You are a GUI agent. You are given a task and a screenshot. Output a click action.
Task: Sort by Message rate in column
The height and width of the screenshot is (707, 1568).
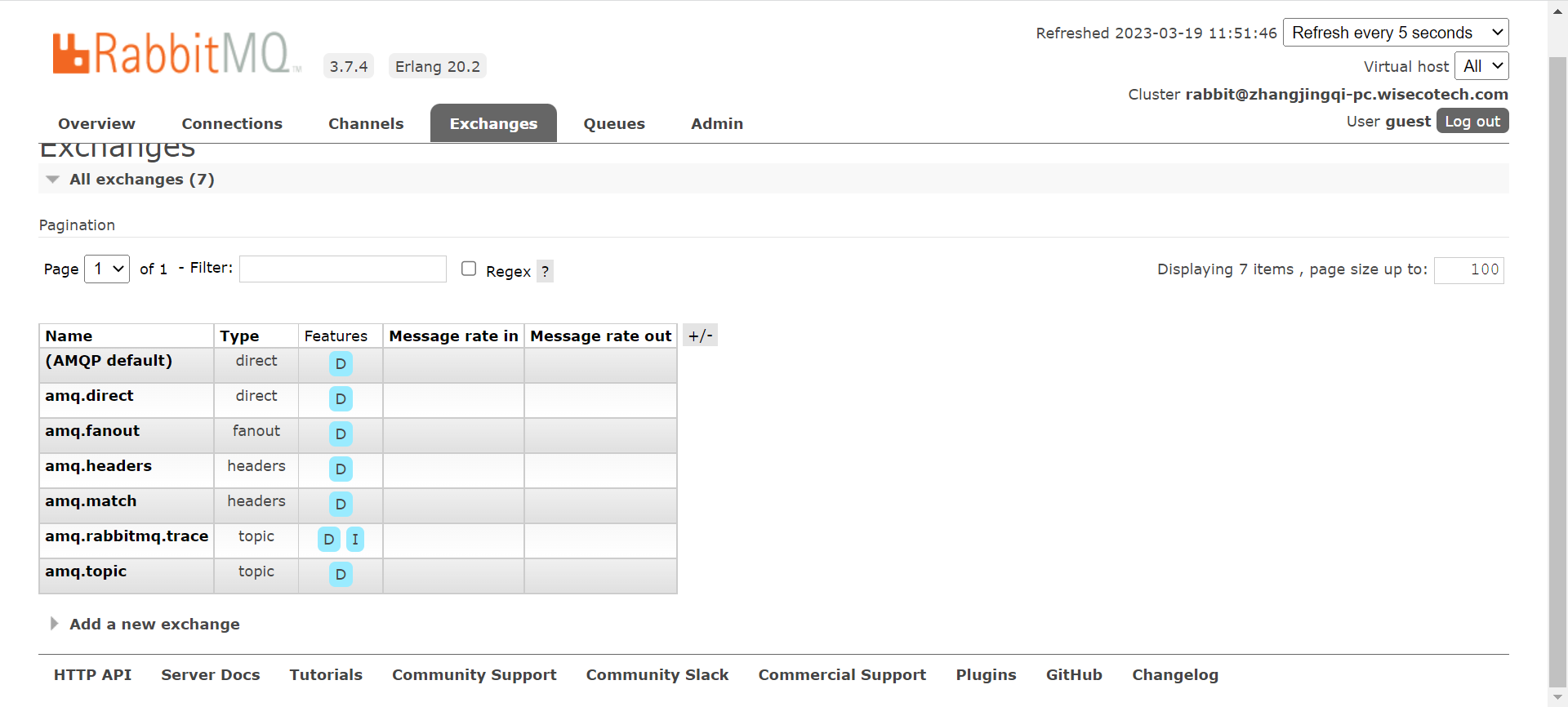click(x=453, y=336)
